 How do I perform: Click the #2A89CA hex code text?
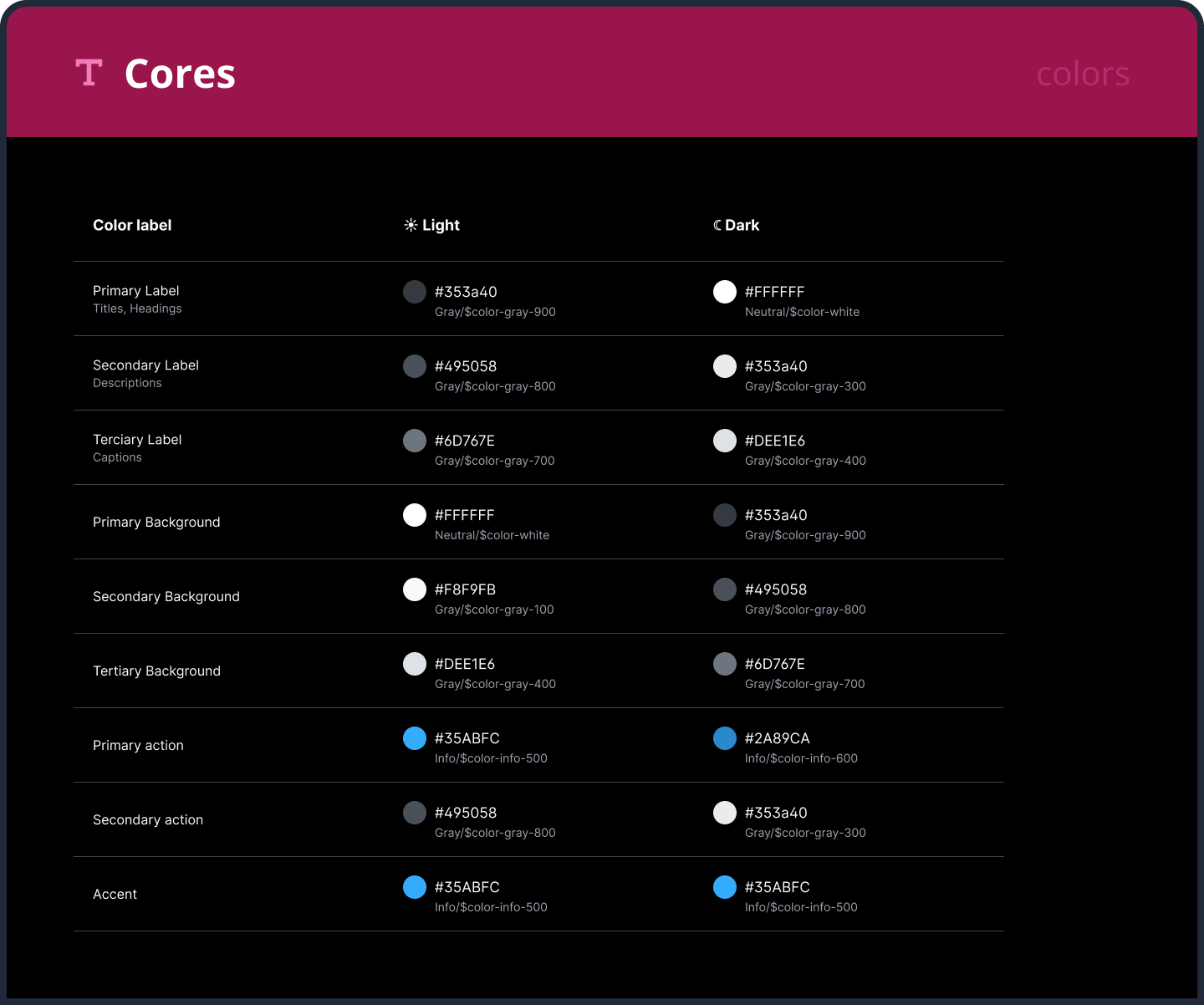777,738
